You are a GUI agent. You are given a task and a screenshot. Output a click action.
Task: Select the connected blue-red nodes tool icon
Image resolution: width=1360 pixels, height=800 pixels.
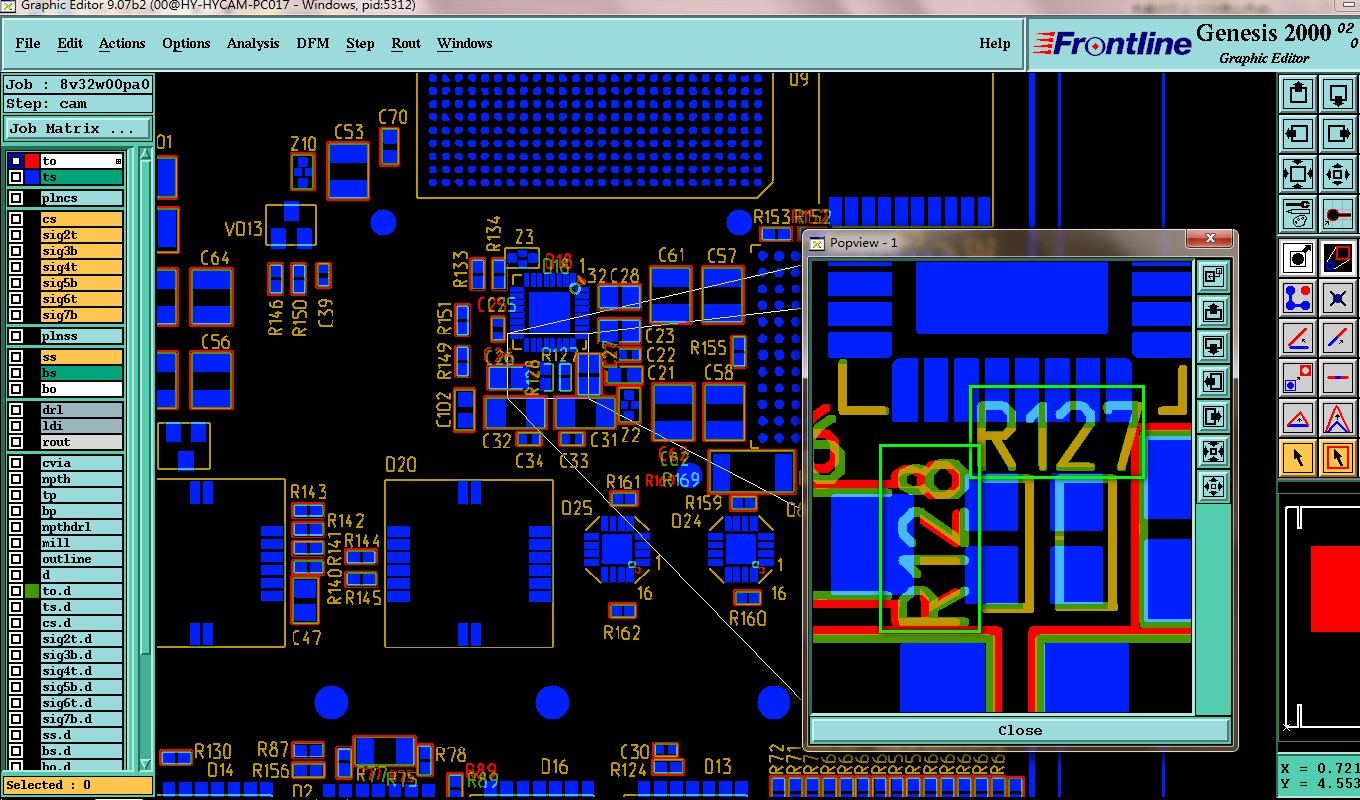1298,297
